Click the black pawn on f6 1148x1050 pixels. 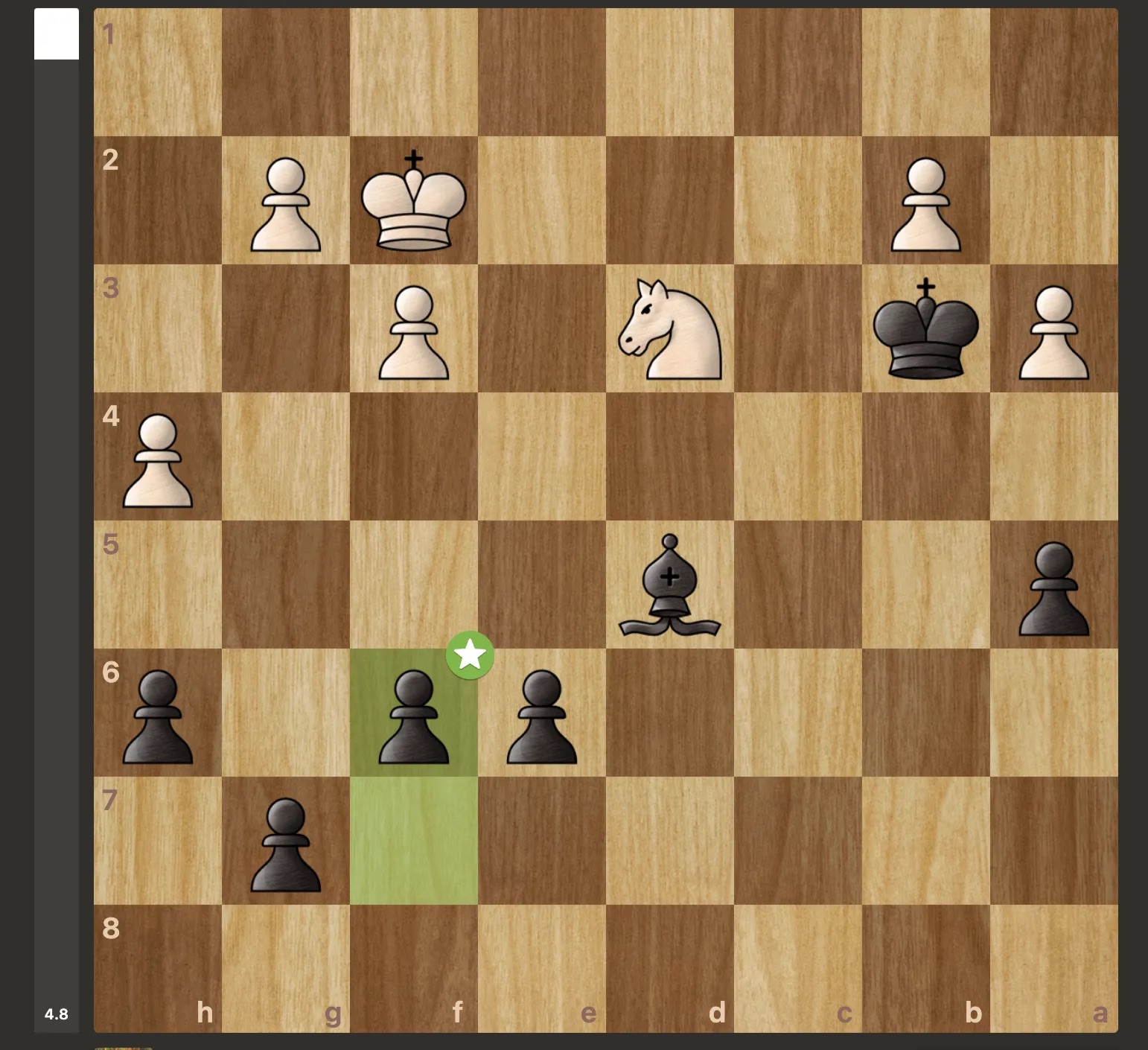[x=414, y=717]
